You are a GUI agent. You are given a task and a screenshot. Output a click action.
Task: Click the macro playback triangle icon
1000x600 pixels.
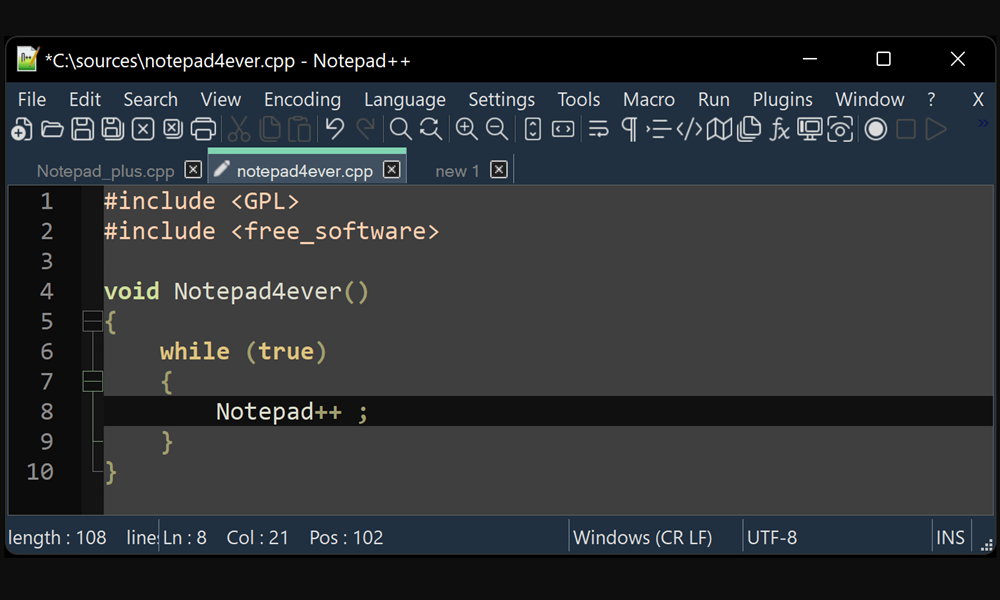936,129
